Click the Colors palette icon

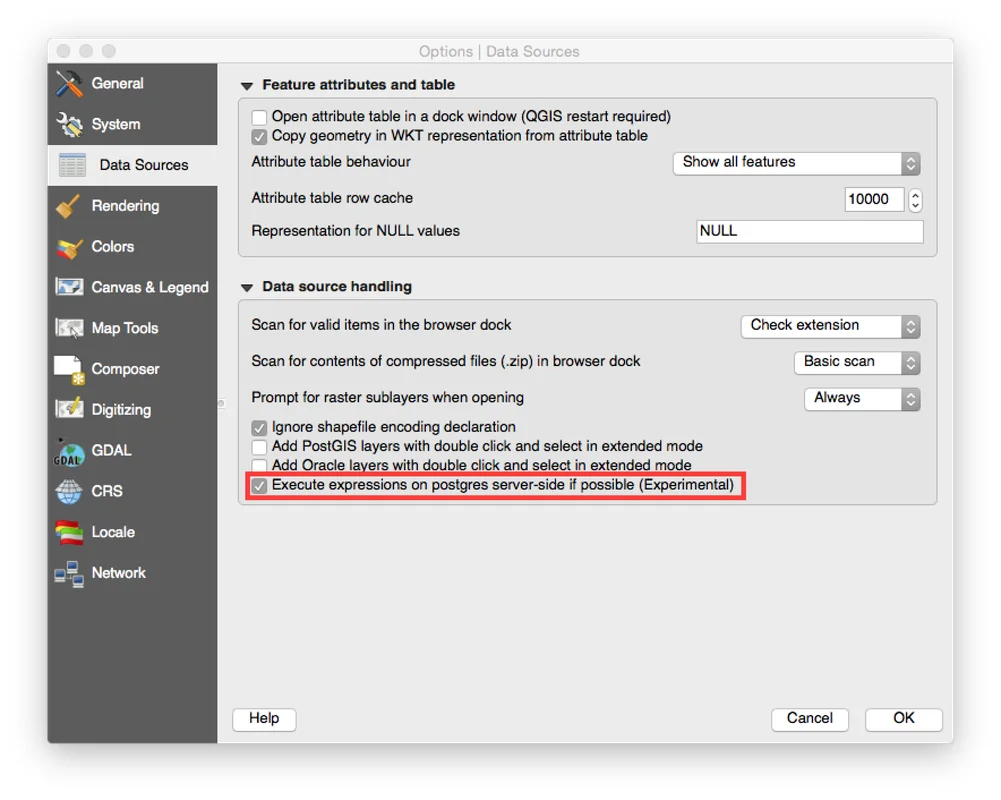click(x=69, y=247)
